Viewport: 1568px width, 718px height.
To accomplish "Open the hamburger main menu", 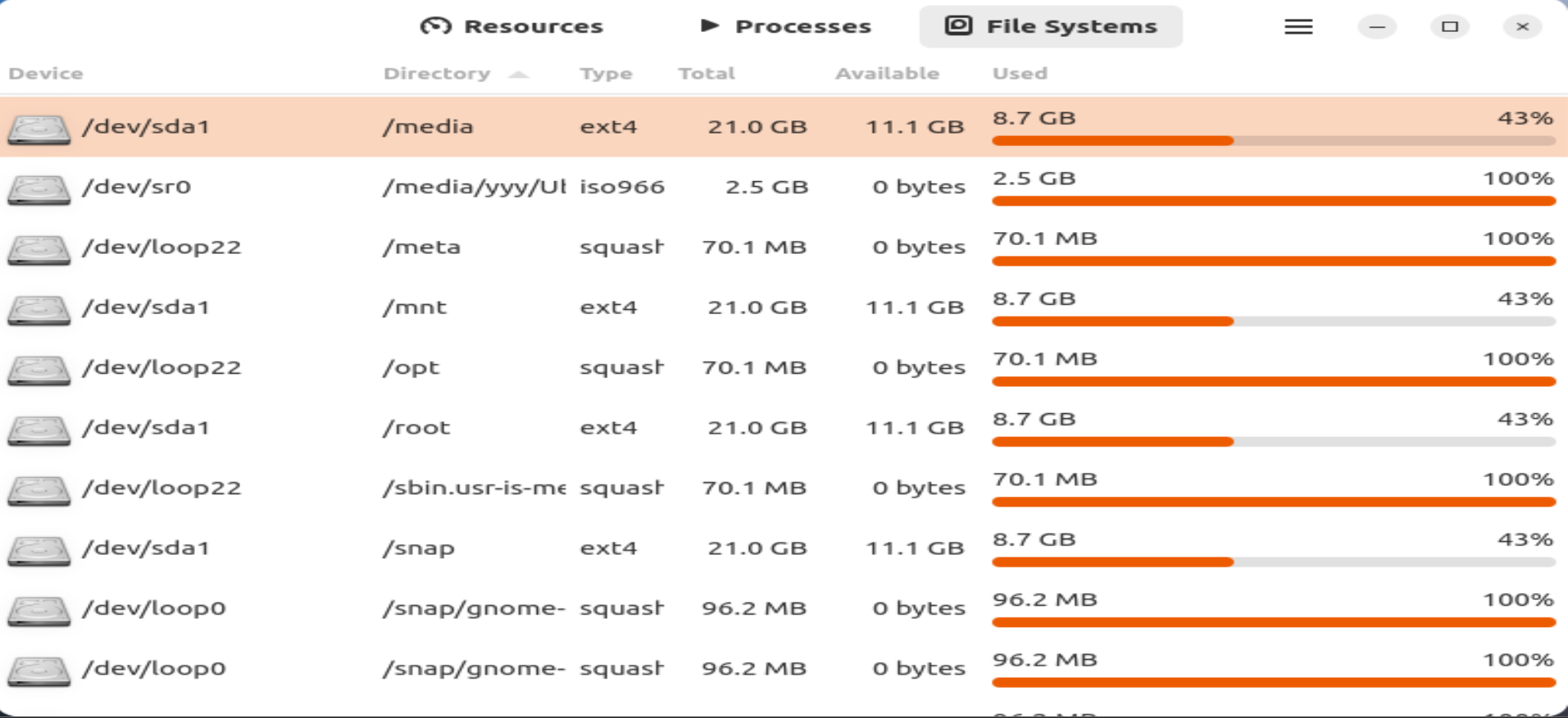I will pyautogui.click(x=1298, y=27).
